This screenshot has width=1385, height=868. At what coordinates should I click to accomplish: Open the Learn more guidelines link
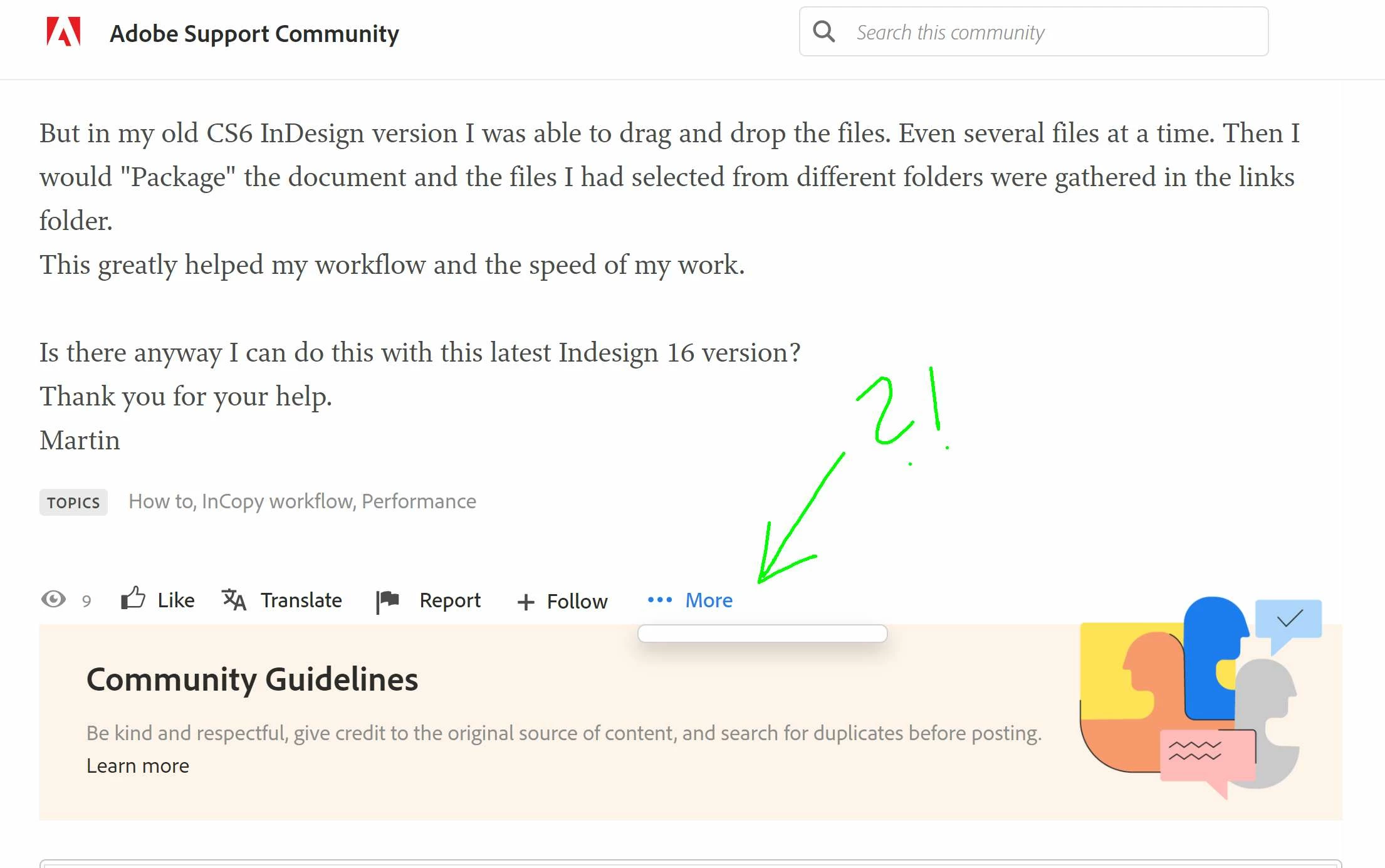point(137,766)
